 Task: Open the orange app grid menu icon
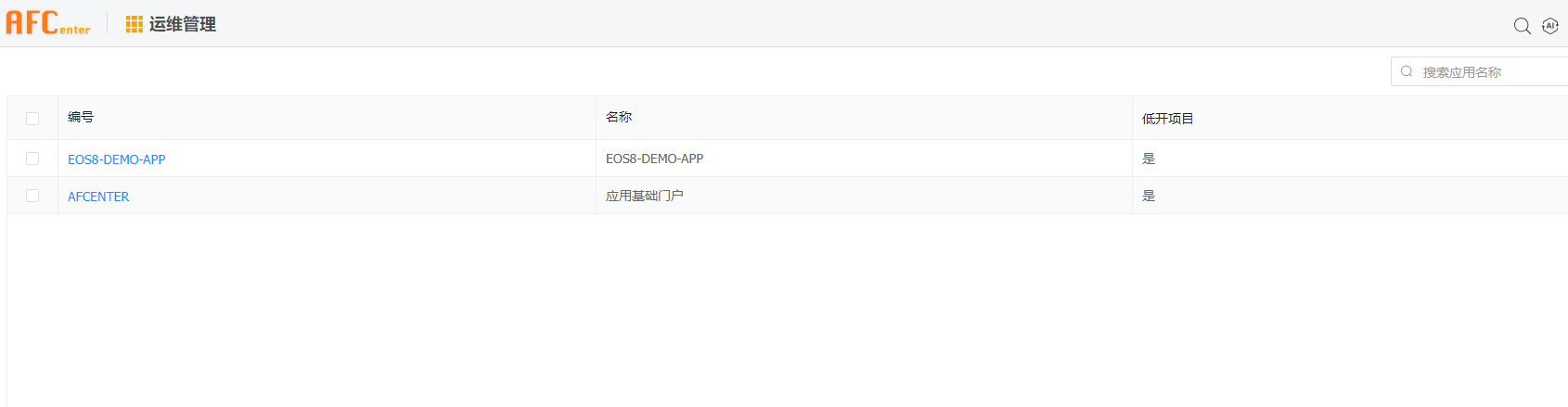(x=134, y=24)
